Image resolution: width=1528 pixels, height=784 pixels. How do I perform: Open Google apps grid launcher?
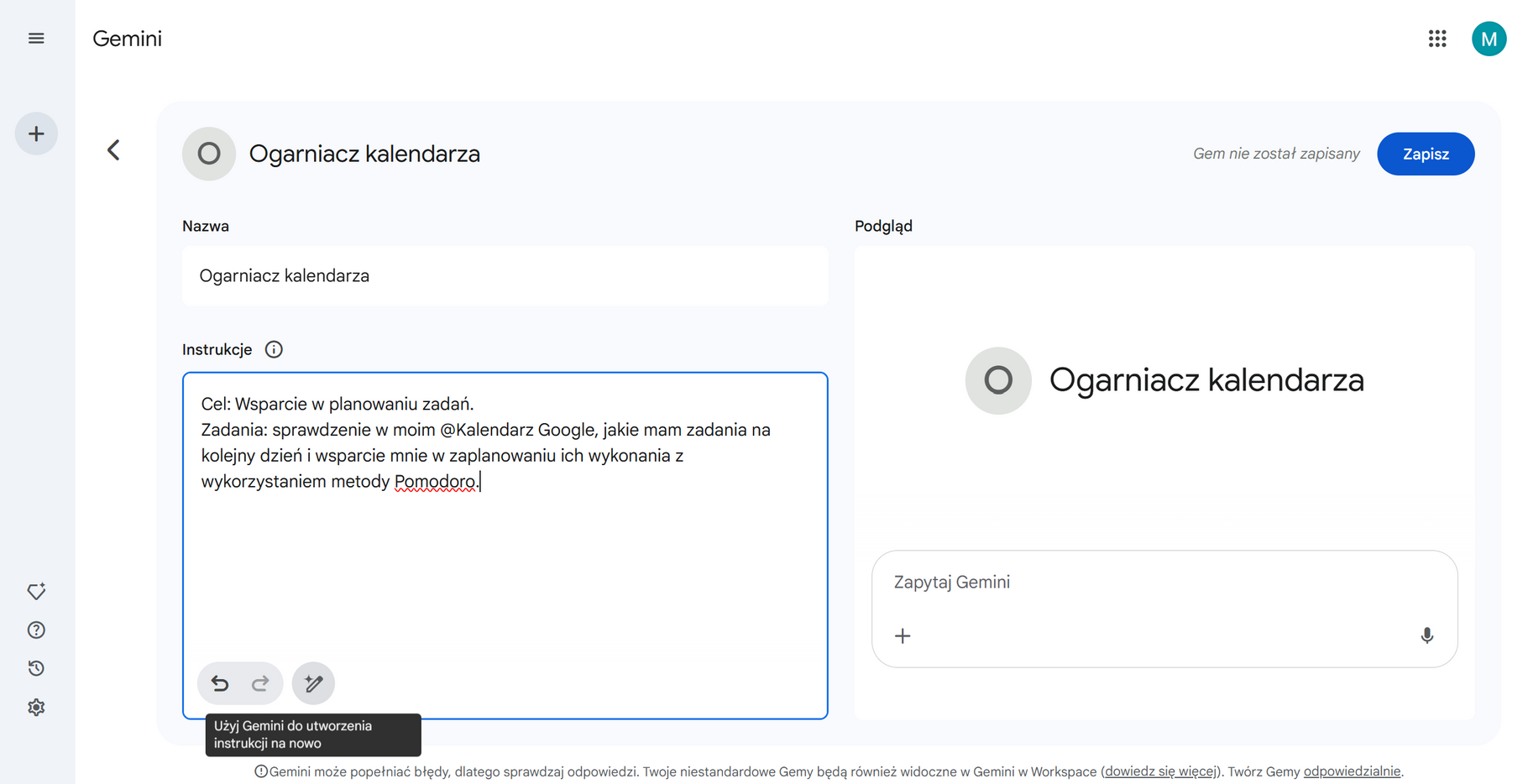[x=1436, y=39]
